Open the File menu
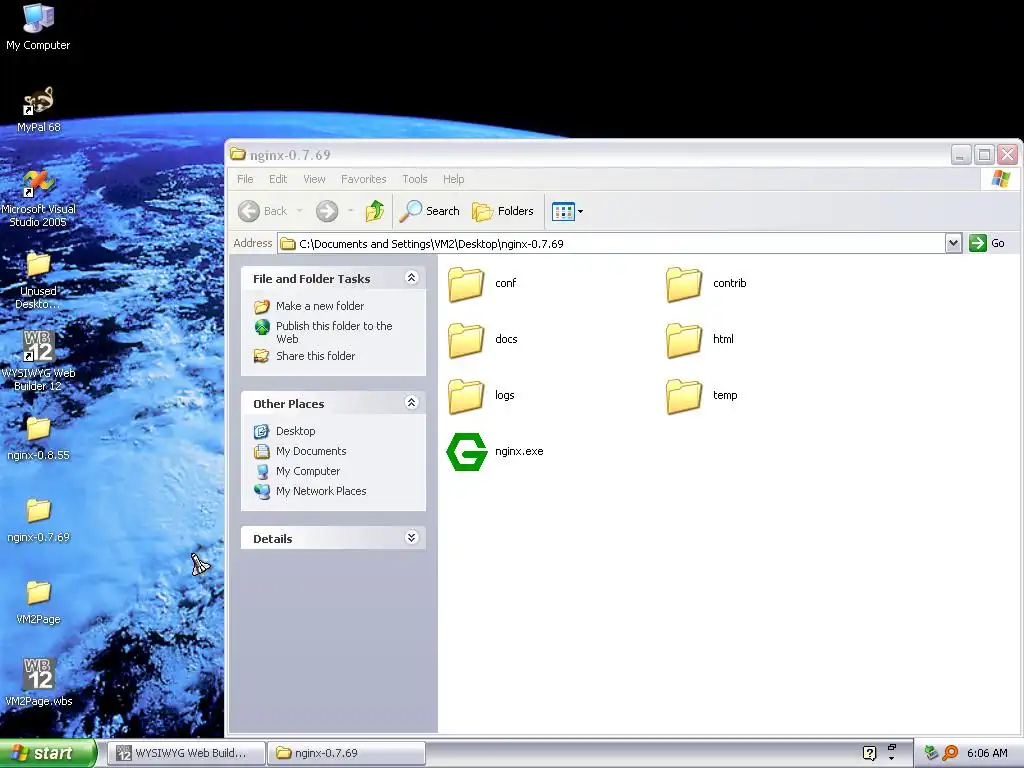The image size is (1024, 768). (x=245, y=179)
